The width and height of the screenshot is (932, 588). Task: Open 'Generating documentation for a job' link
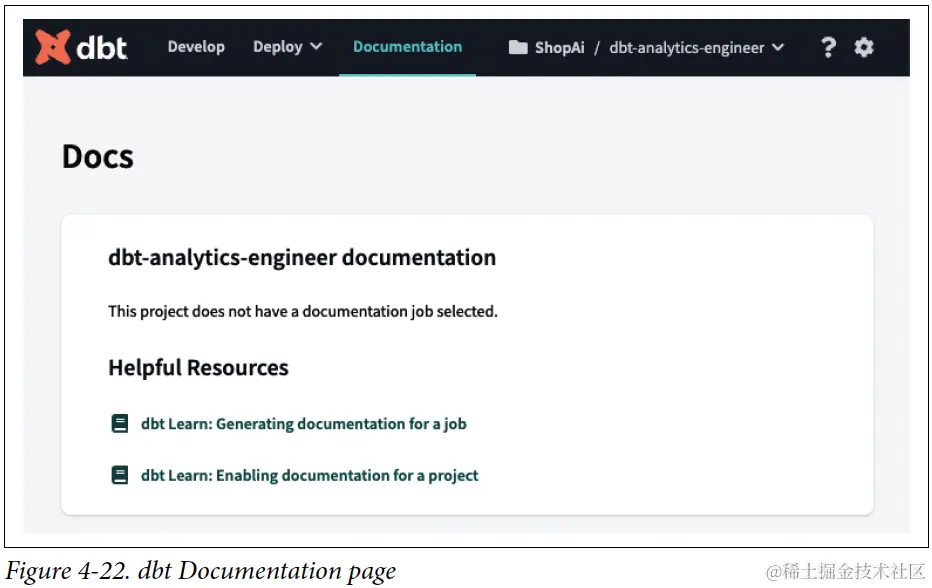click(x=304, y=424)
